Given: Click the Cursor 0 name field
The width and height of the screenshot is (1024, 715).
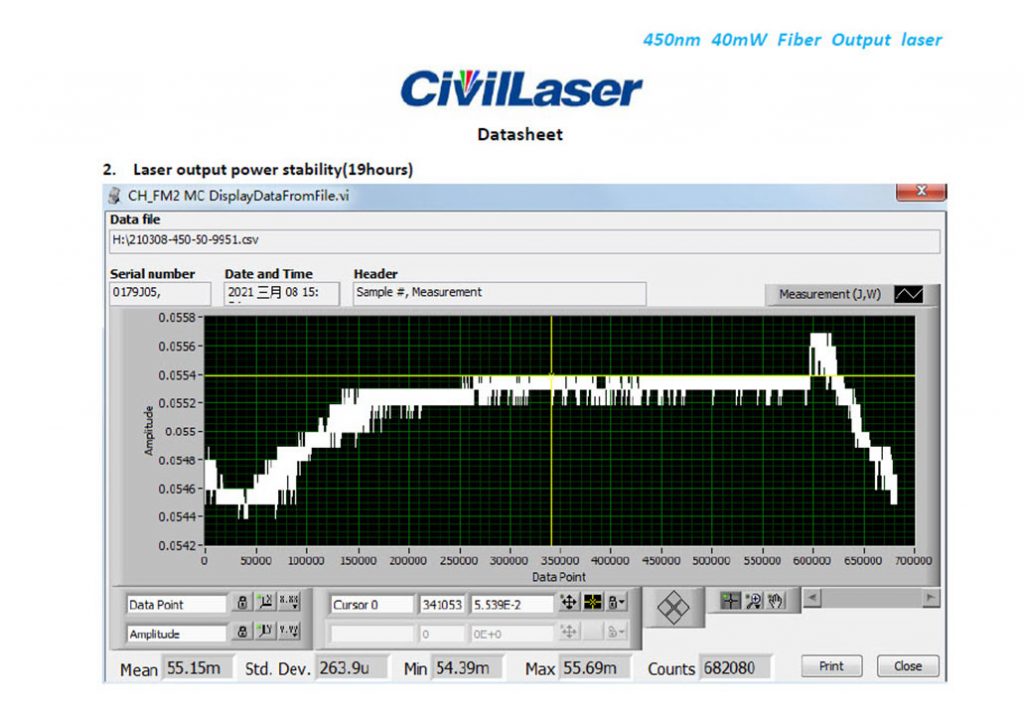Looking at the screenshot, I should 372,605.
